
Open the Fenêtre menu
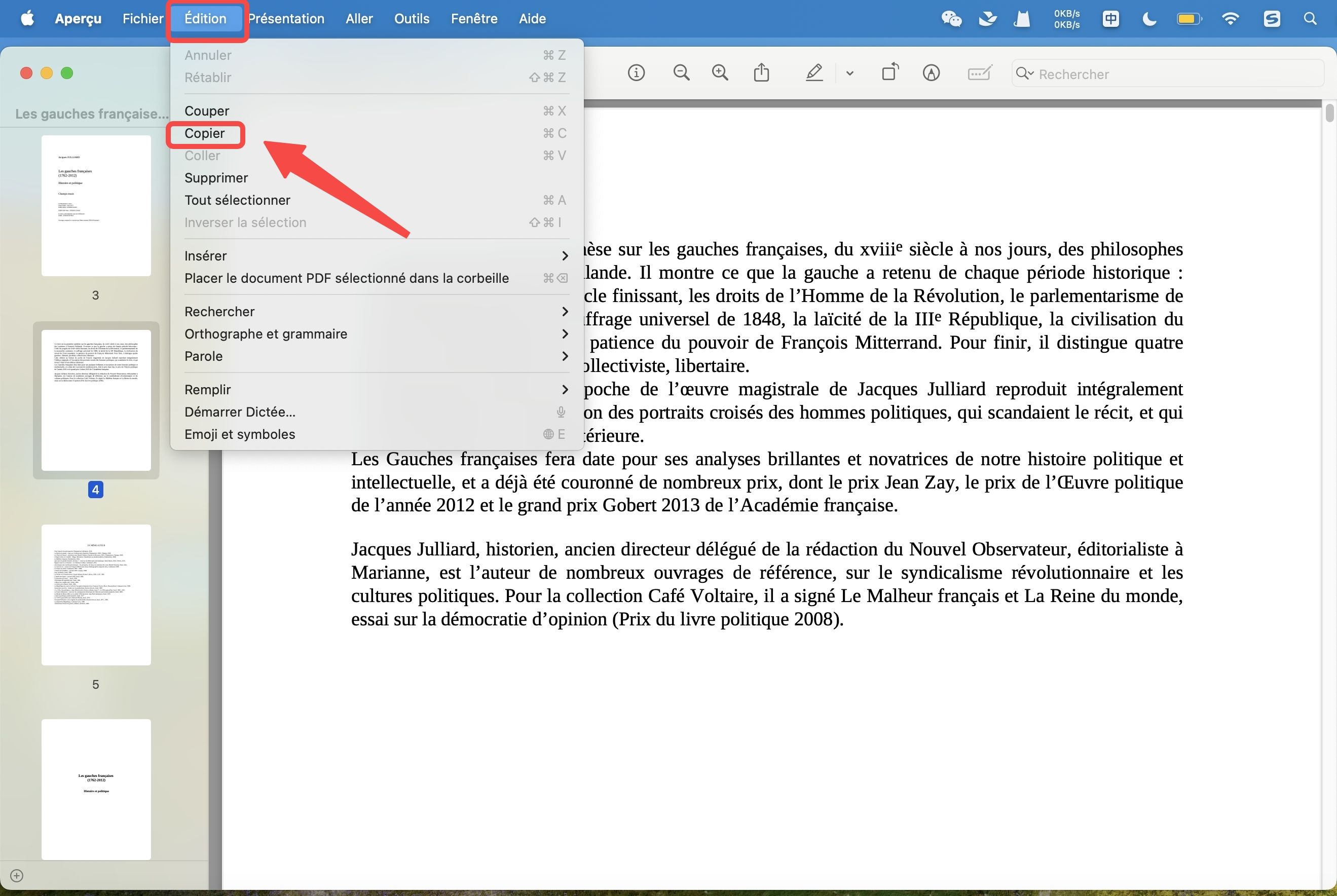[474, 18]
